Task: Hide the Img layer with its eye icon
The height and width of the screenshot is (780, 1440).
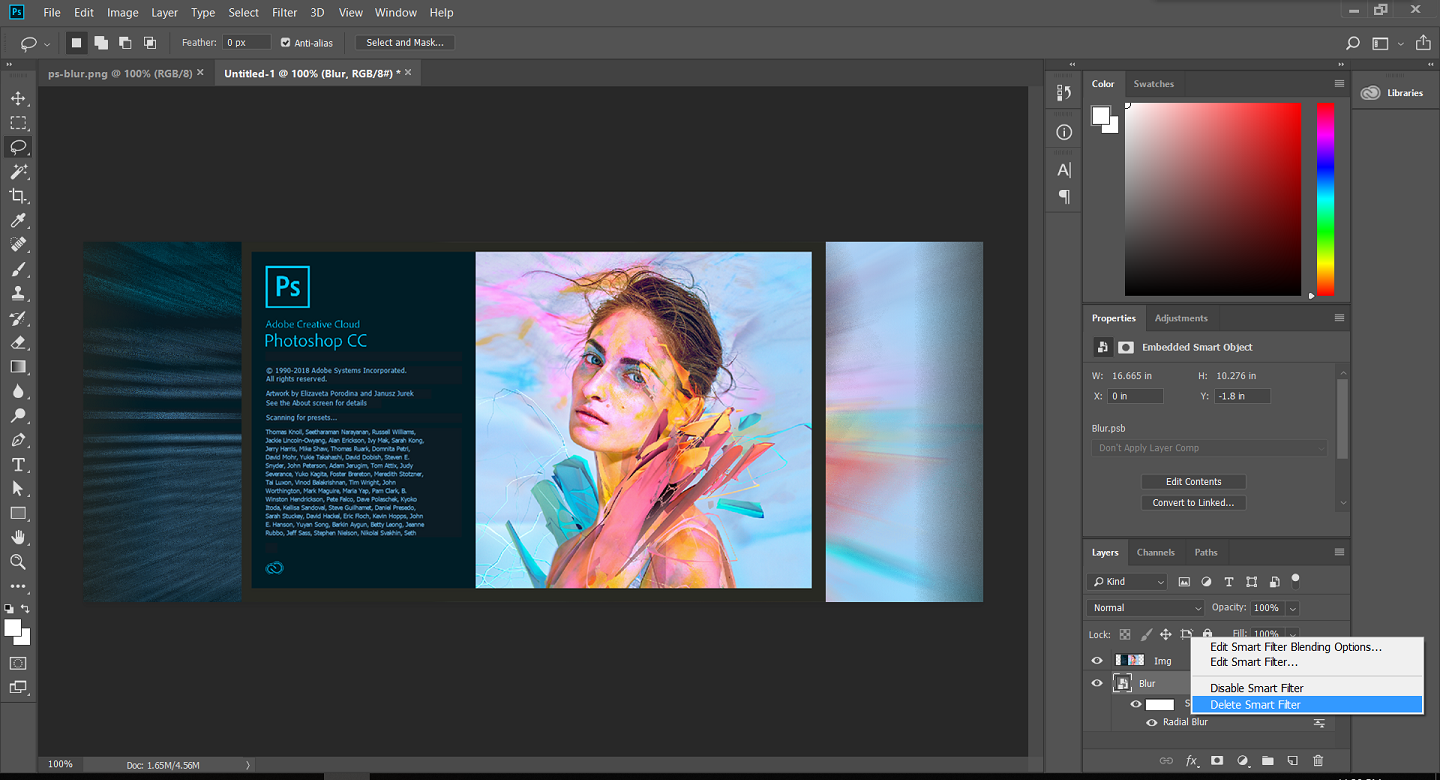Action: click(1097, 661)
